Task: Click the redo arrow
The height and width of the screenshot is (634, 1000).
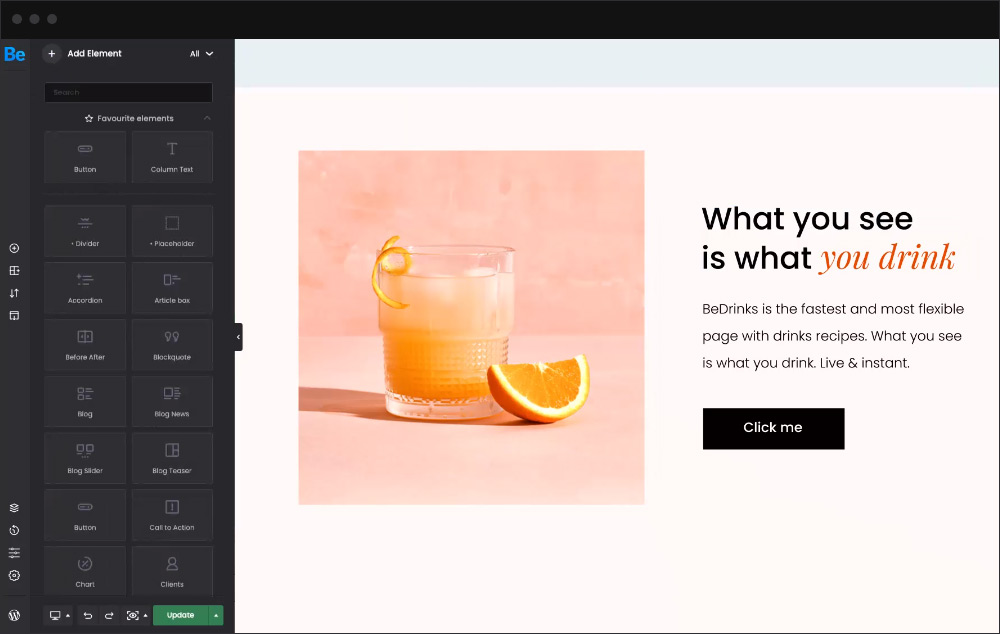Action: [x=109, y=616]
